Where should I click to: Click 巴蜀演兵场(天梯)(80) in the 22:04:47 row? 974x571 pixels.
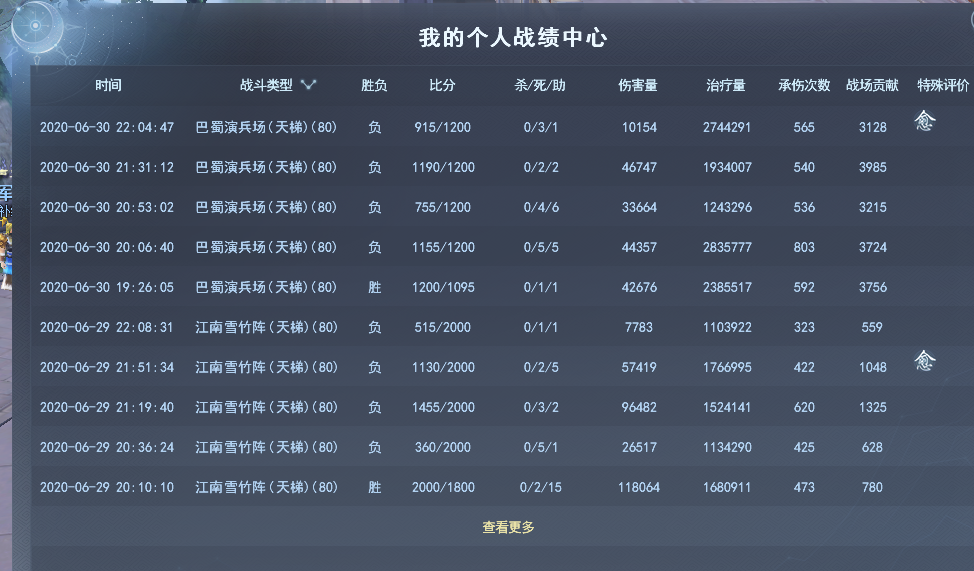[x=266, y=127]
